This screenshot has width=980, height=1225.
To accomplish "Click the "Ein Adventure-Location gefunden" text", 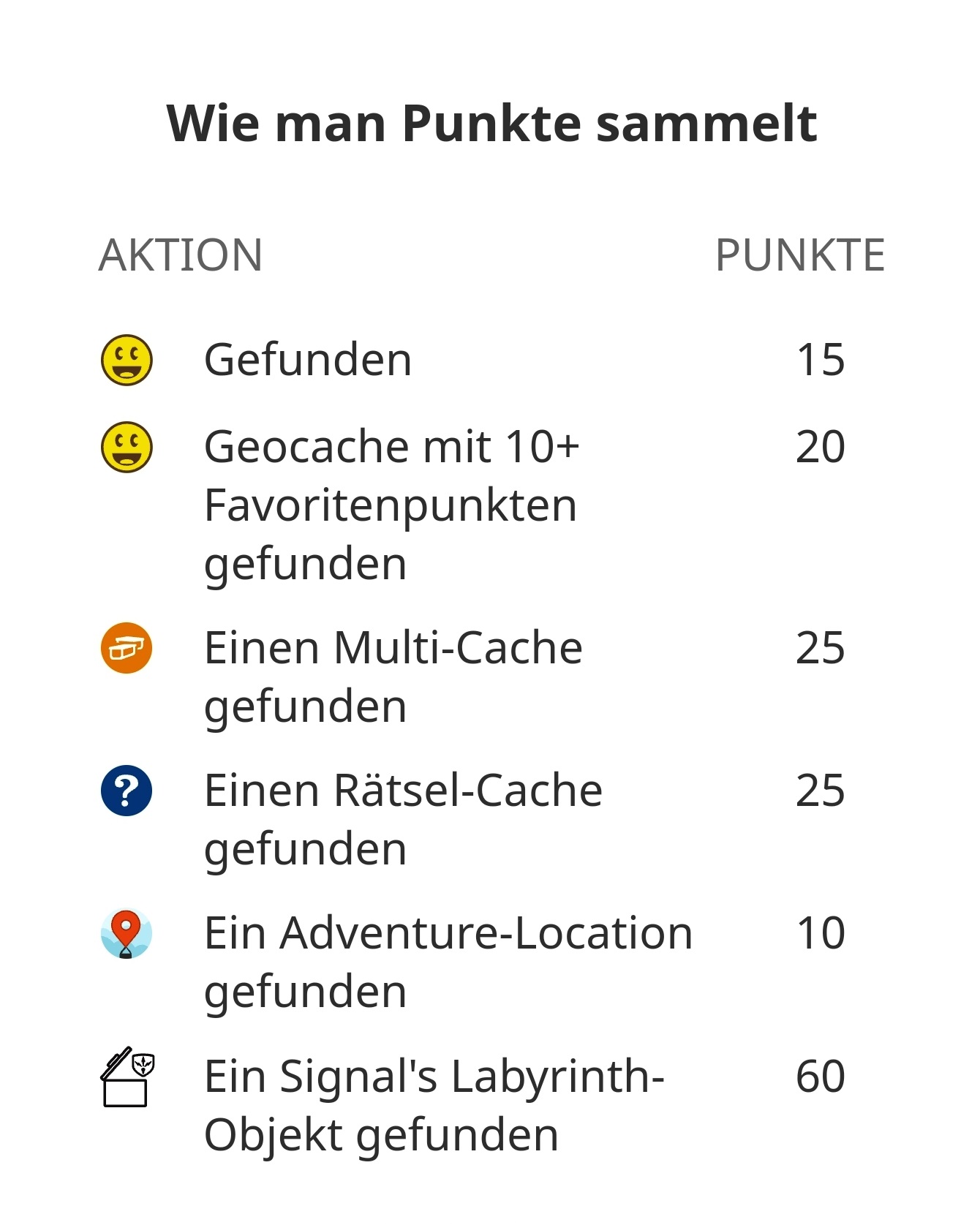I will point(448,962).
